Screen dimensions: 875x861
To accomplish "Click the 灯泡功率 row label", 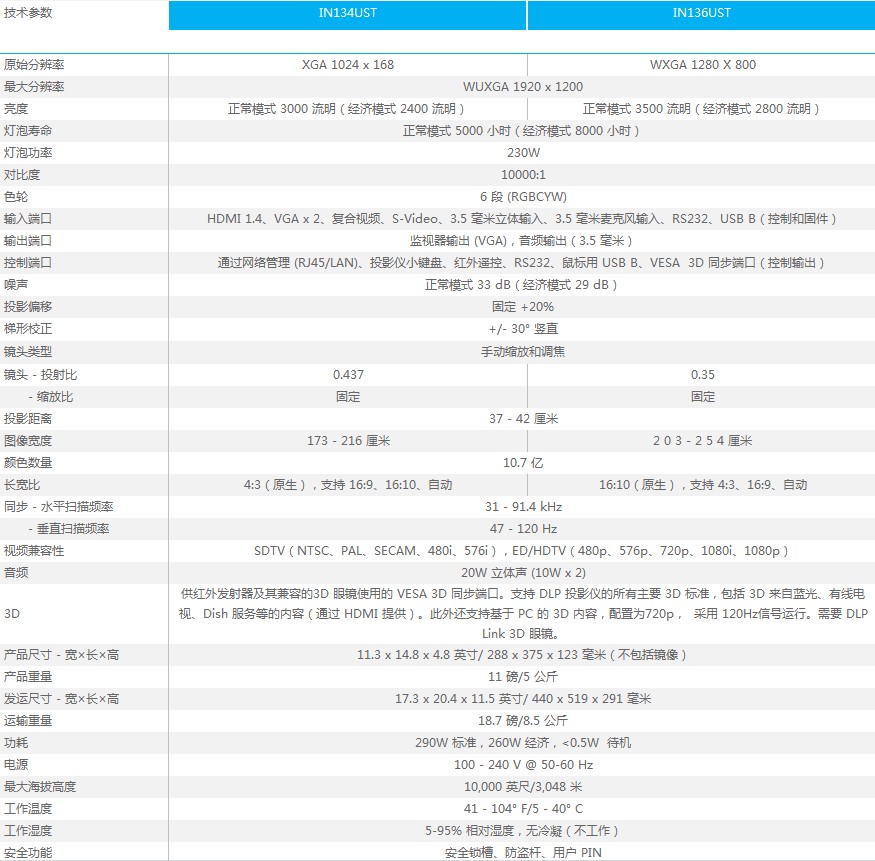I will (x=28, y=153).
